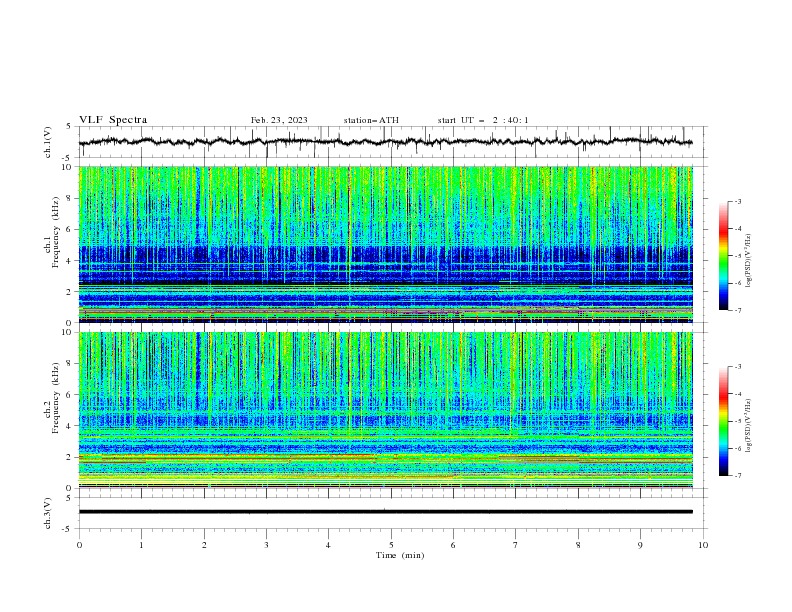This screenshot has height=612, width=792.
Task: Click the '-3' label on upper color bar
Action: 738,202
